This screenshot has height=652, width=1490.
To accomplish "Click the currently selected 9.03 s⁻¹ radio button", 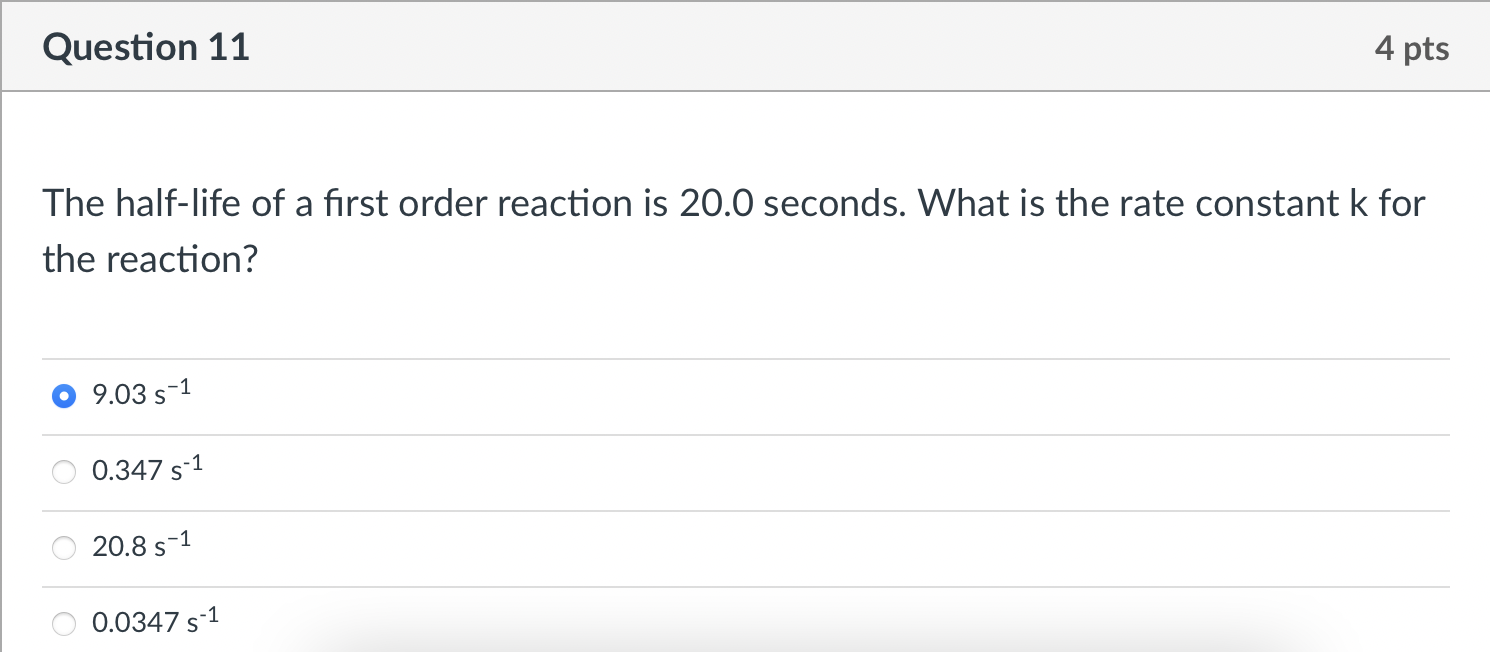I will 63,396.
